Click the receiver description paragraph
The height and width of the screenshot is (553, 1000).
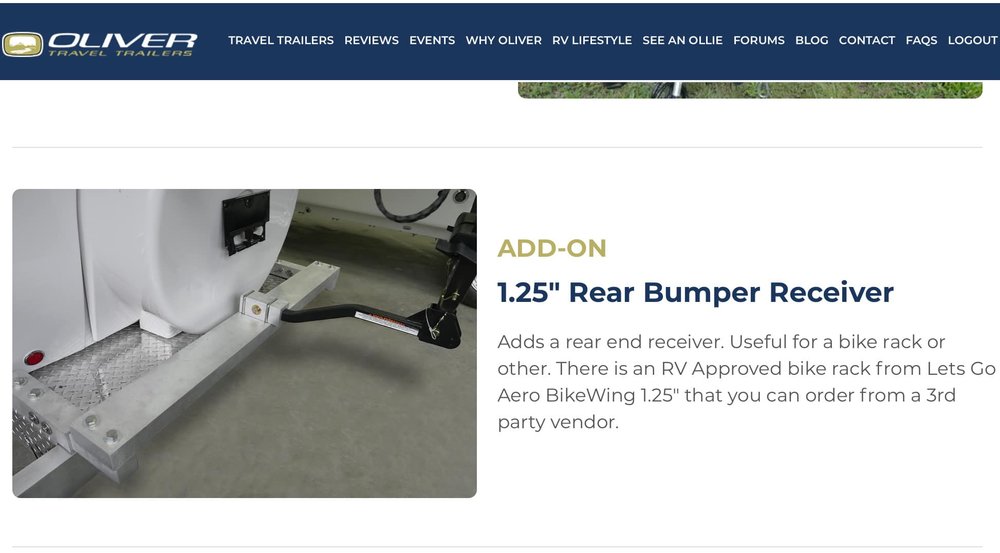746,381
